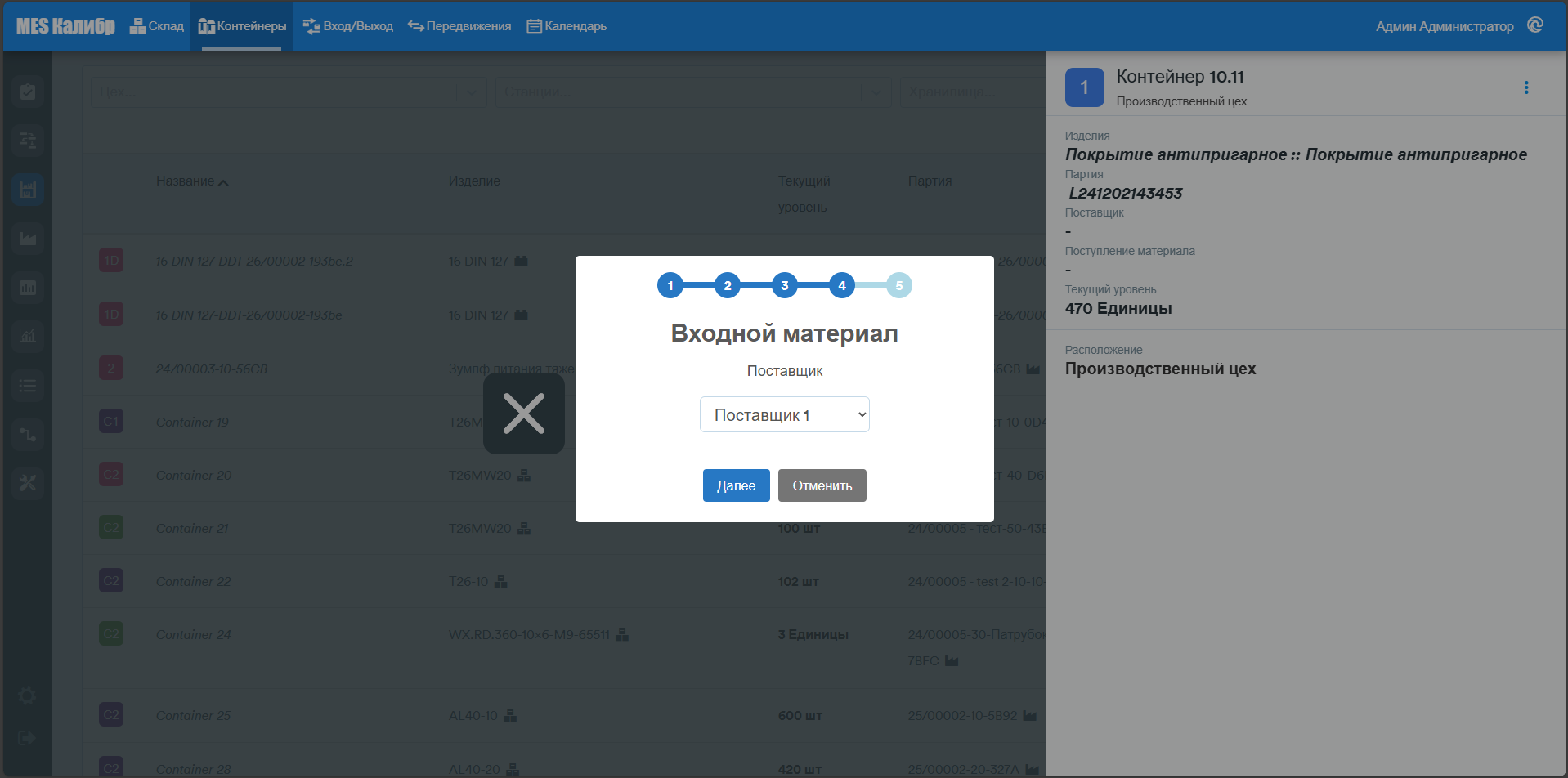
Task: Click the user profile icon beside Админ Администратор
Action: pos(1535,25)
